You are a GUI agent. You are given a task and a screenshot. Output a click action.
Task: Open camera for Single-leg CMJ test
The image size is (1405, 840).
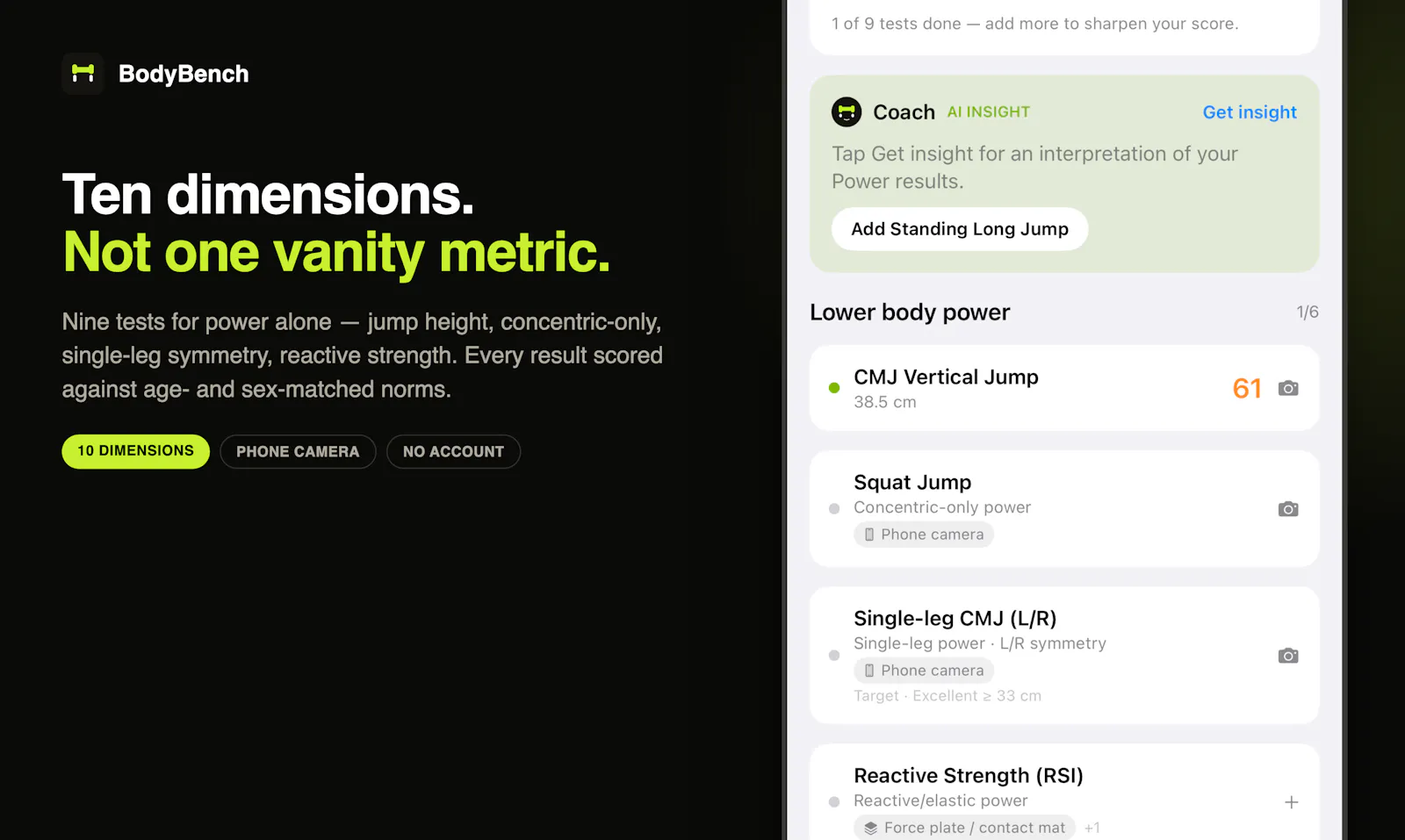[1288, 656]
